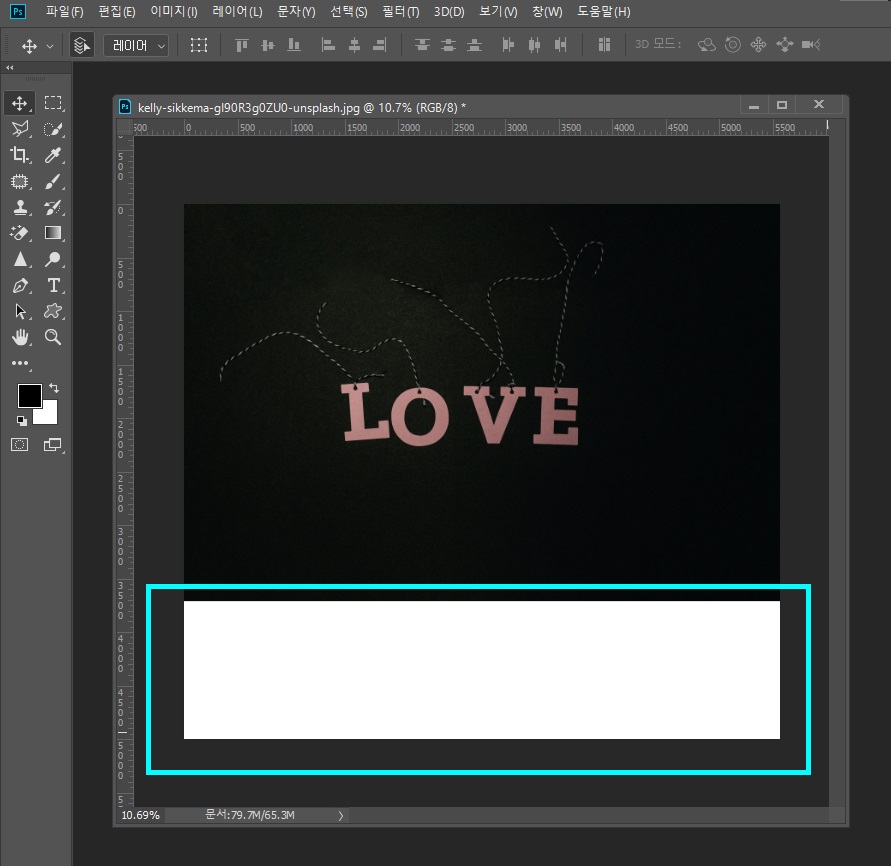Toggle Quick Mask mode
This screenshot has height=866, width=891.
[x=20, y=445]
